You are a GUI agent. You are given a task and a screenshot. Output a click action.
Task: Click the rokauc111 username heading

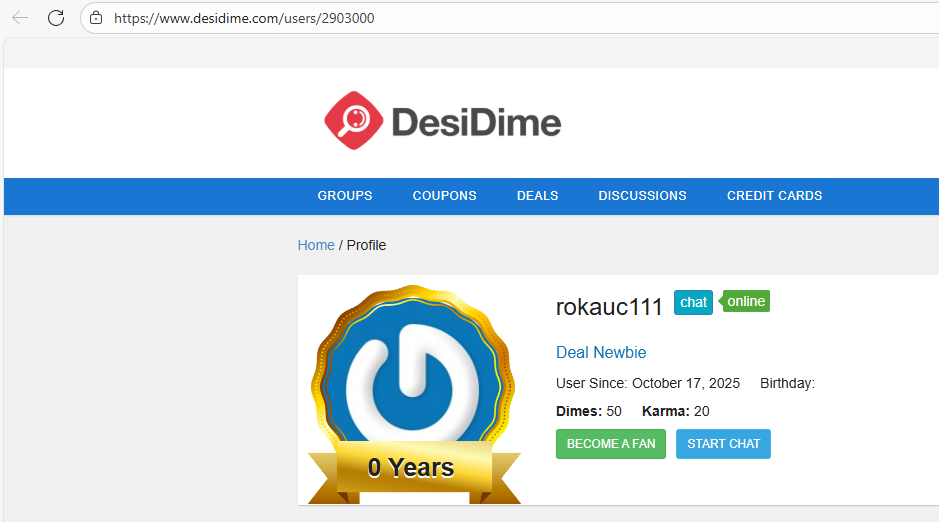point(609,307)
